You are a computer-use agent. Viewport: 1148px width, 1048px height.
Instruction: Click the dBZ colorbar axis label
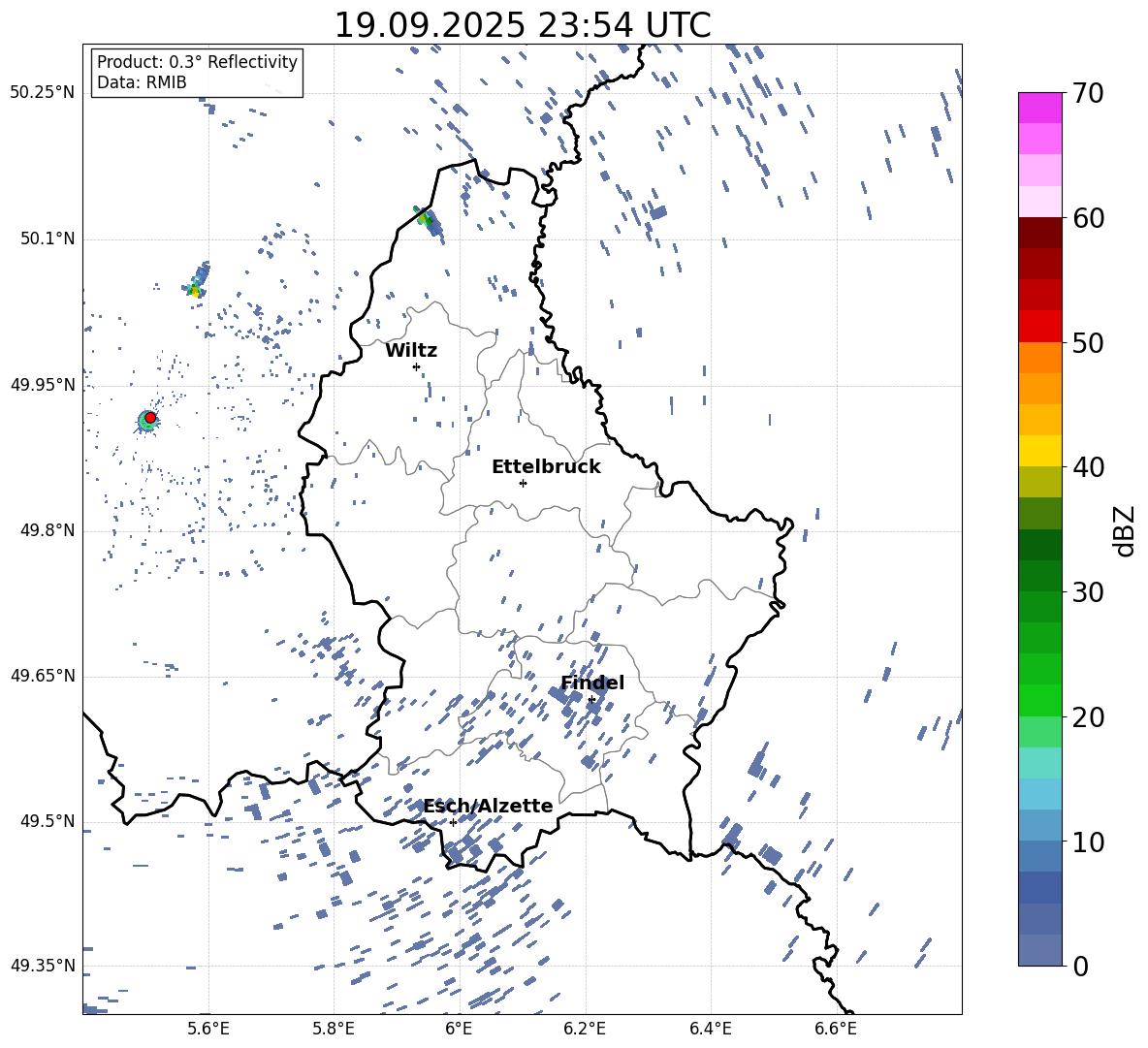click(1125, 530)
